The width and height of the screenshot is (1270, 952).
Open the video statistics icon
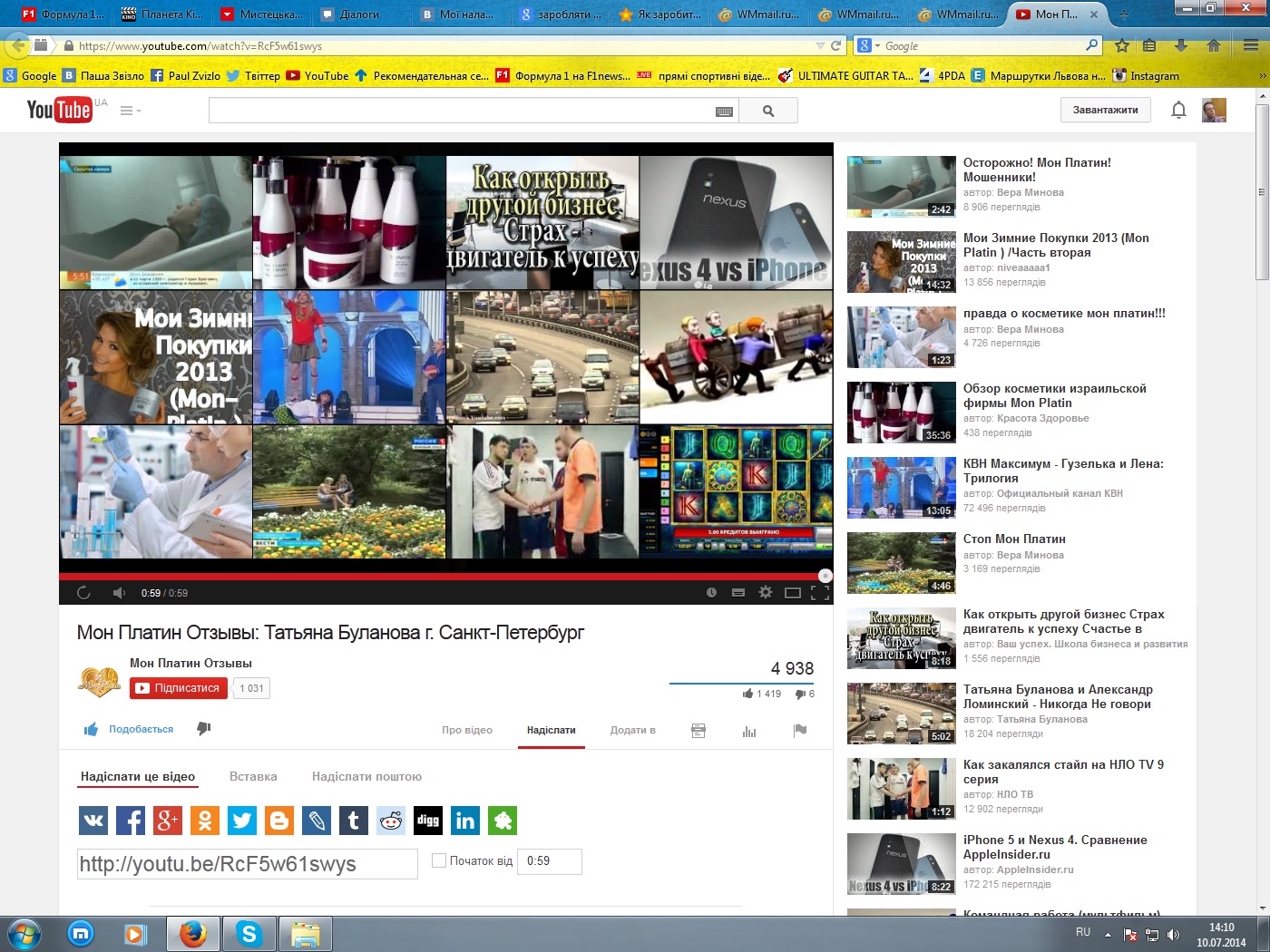click(x=749, y=730)
